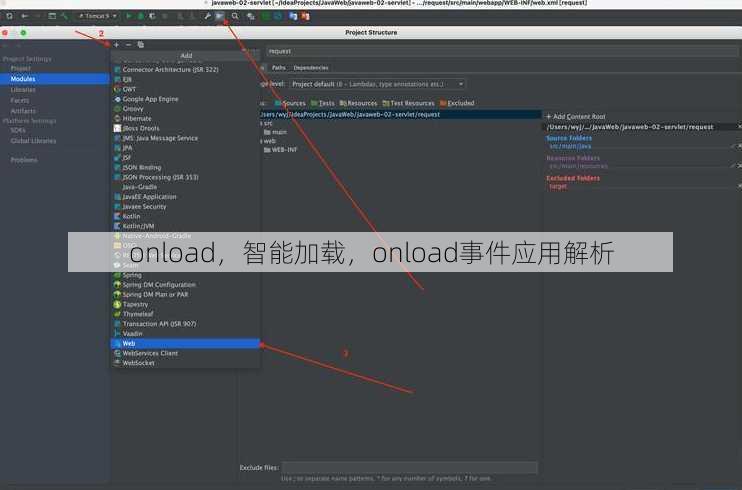Mark folder as Resources
The width and height of the screenshot is (742, 490).
[358, 103]
